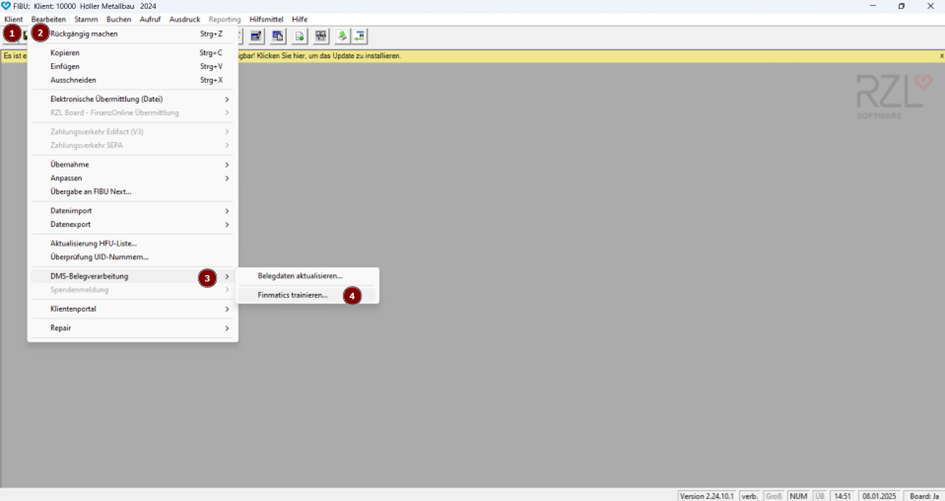Open the Hilfsmittel menu
Viewport: 945px width, 501px height.
[266, 19]
